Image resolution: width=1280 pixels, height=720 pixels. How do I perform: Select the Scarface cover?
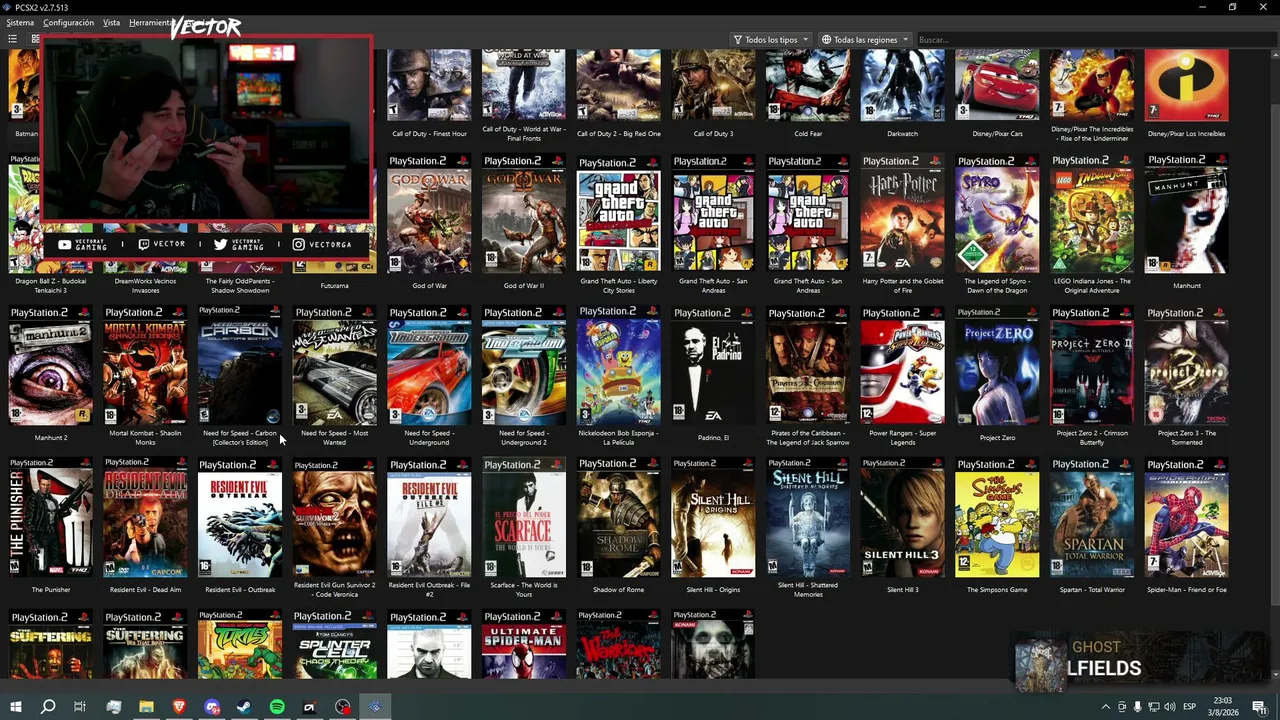(x=523, y=518)
